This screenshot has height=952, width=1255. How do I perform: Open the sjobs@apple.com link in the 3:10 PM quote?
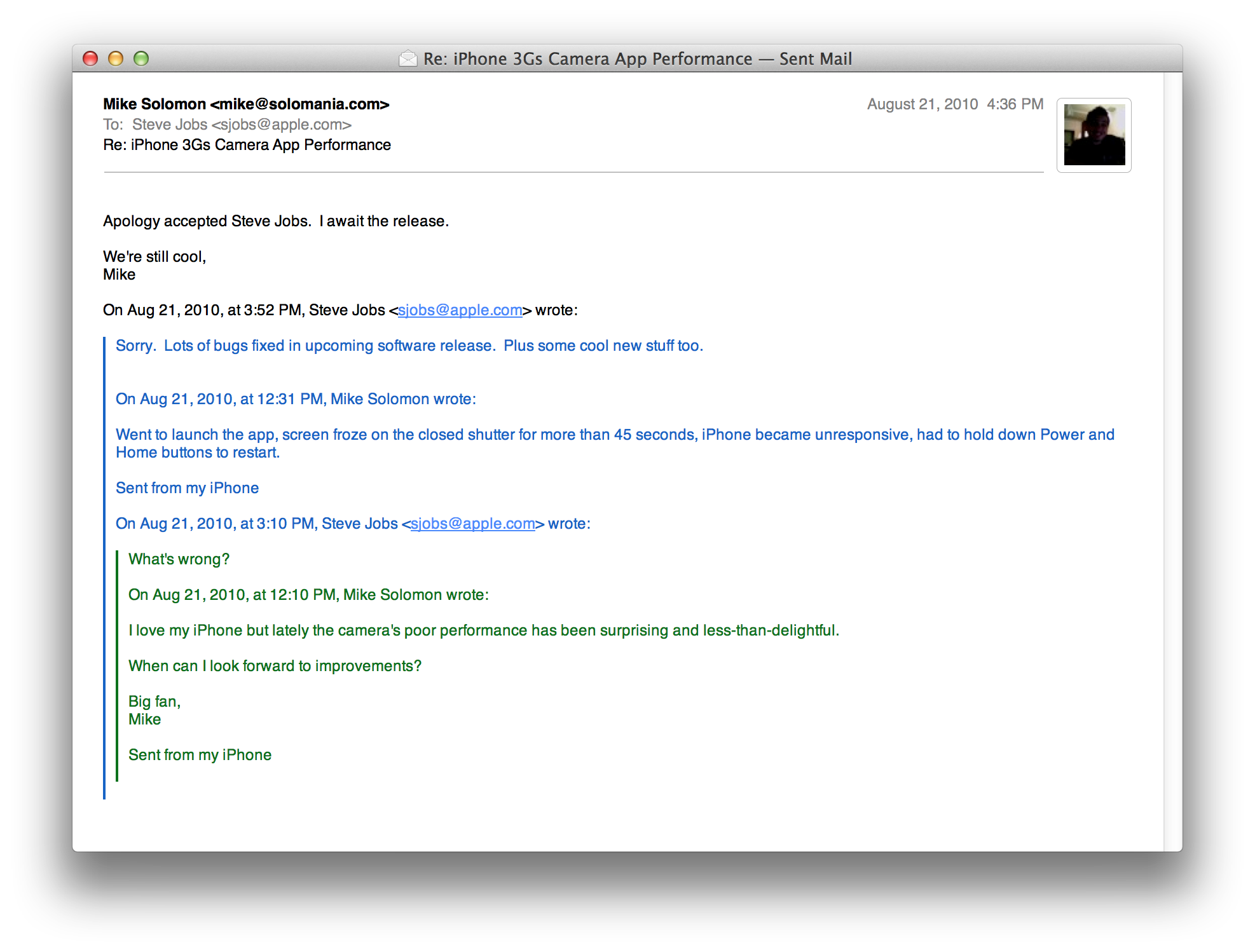473,524
